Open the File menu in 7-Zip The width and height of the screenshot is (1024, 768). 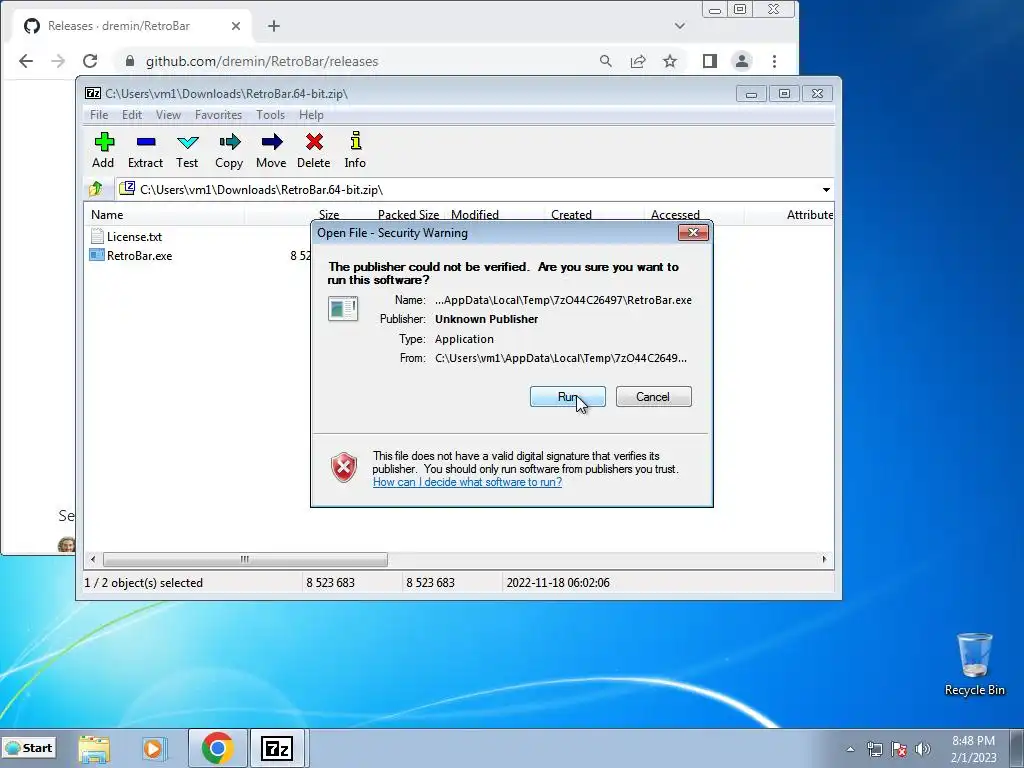point(99,114)
